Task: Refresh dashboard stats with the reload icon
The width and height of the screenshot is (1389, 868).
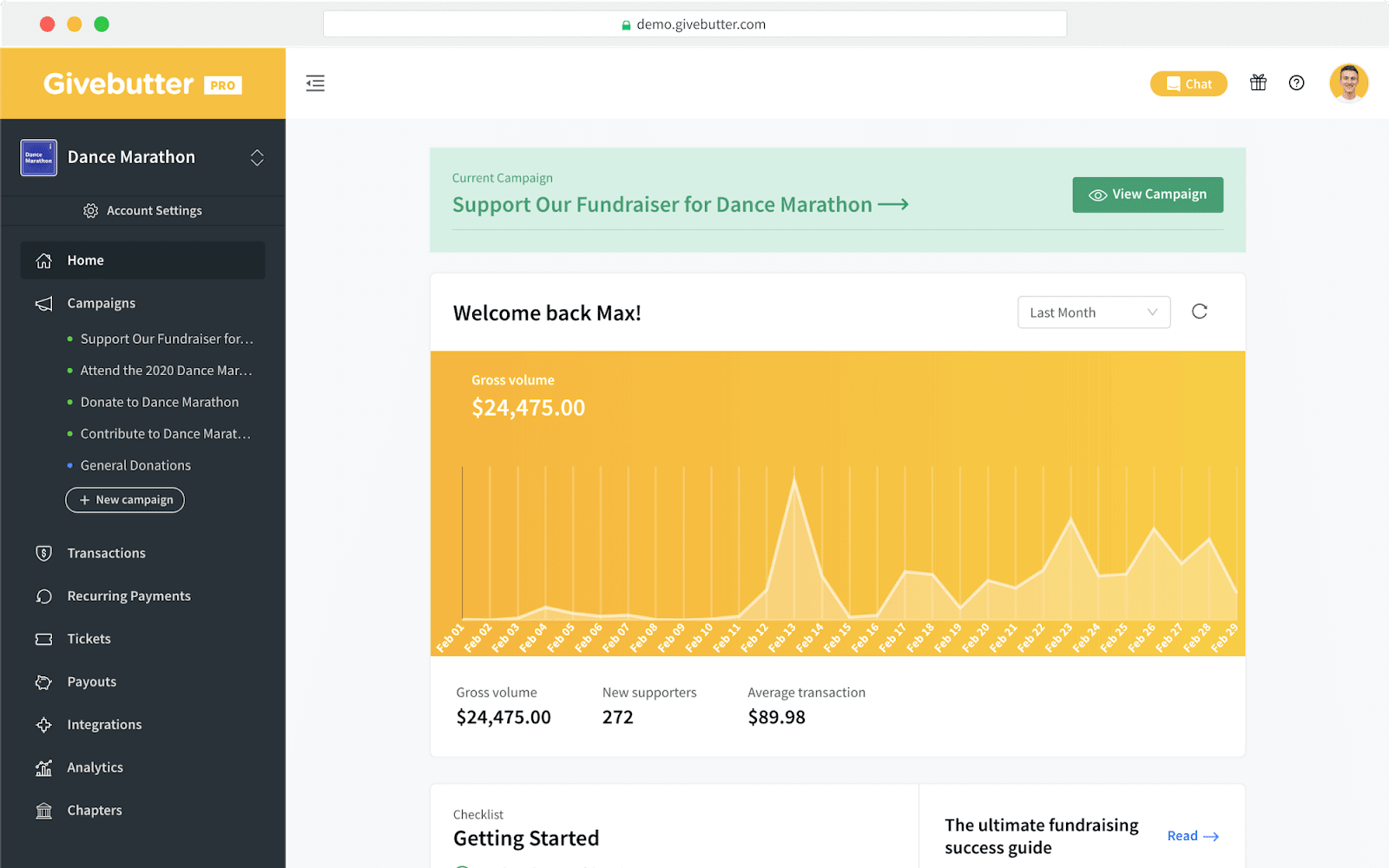Action: (x=1200, y=312)
